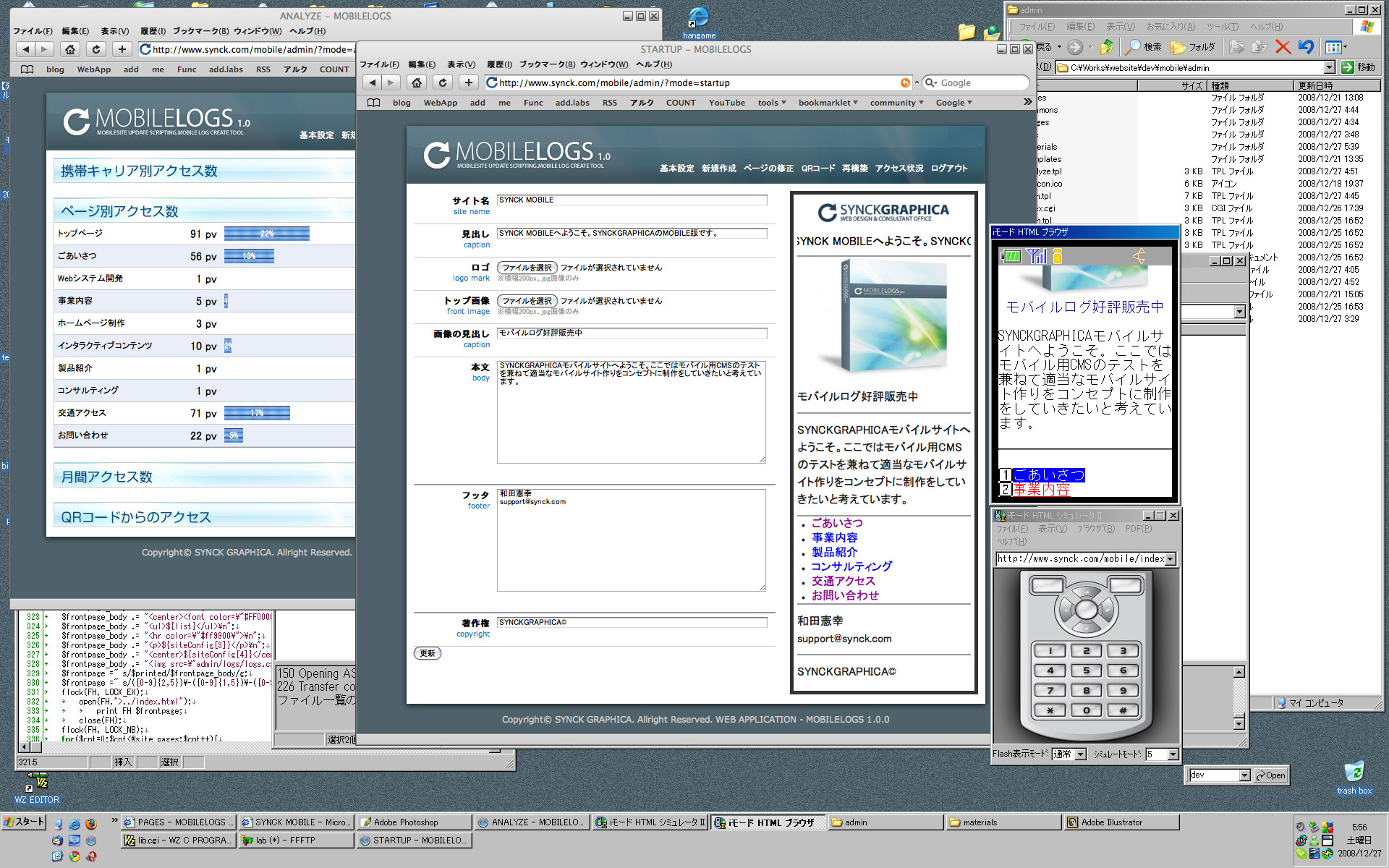Image resolution: width=1389 pixels, height=868 pixels.
Task: Expand the Google bookmarks folder
Action: click(x=954, y=103)
